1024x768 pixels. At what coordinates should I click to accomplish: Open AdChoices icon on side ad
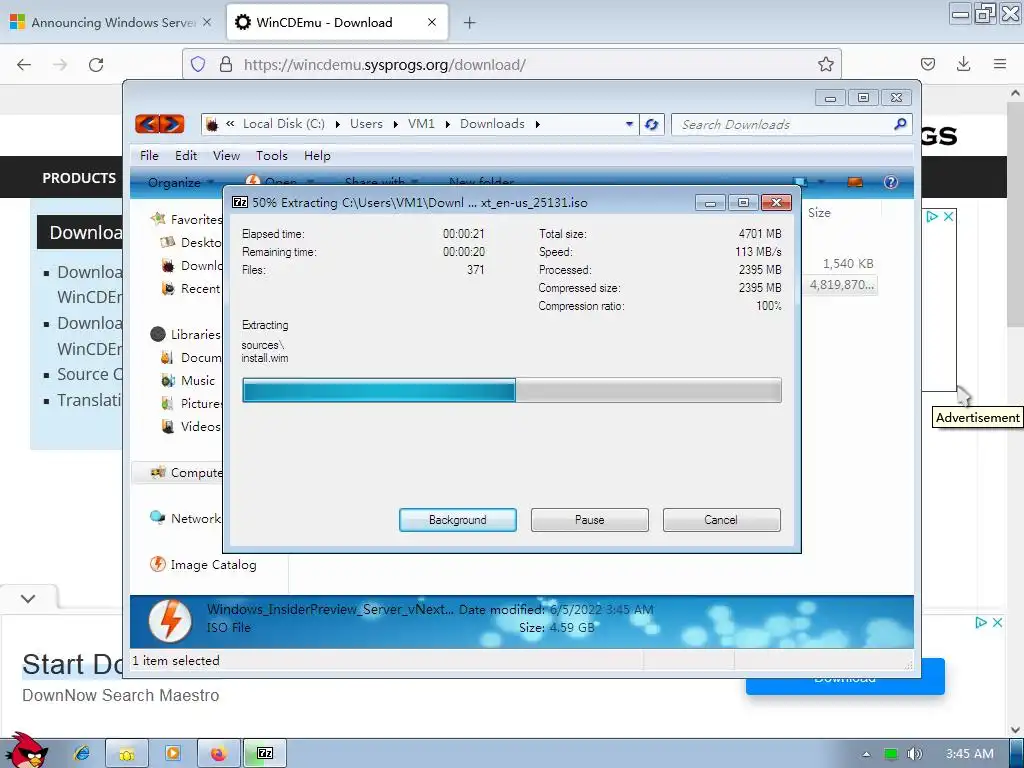933,216
